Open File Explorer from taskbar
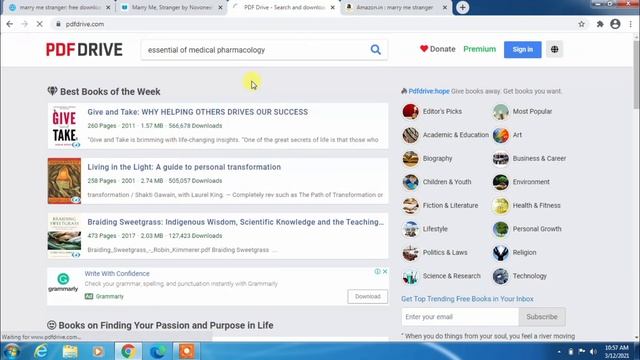Image resolution: width=640 pixels, height=360 pixels. (x=70, y=351)
